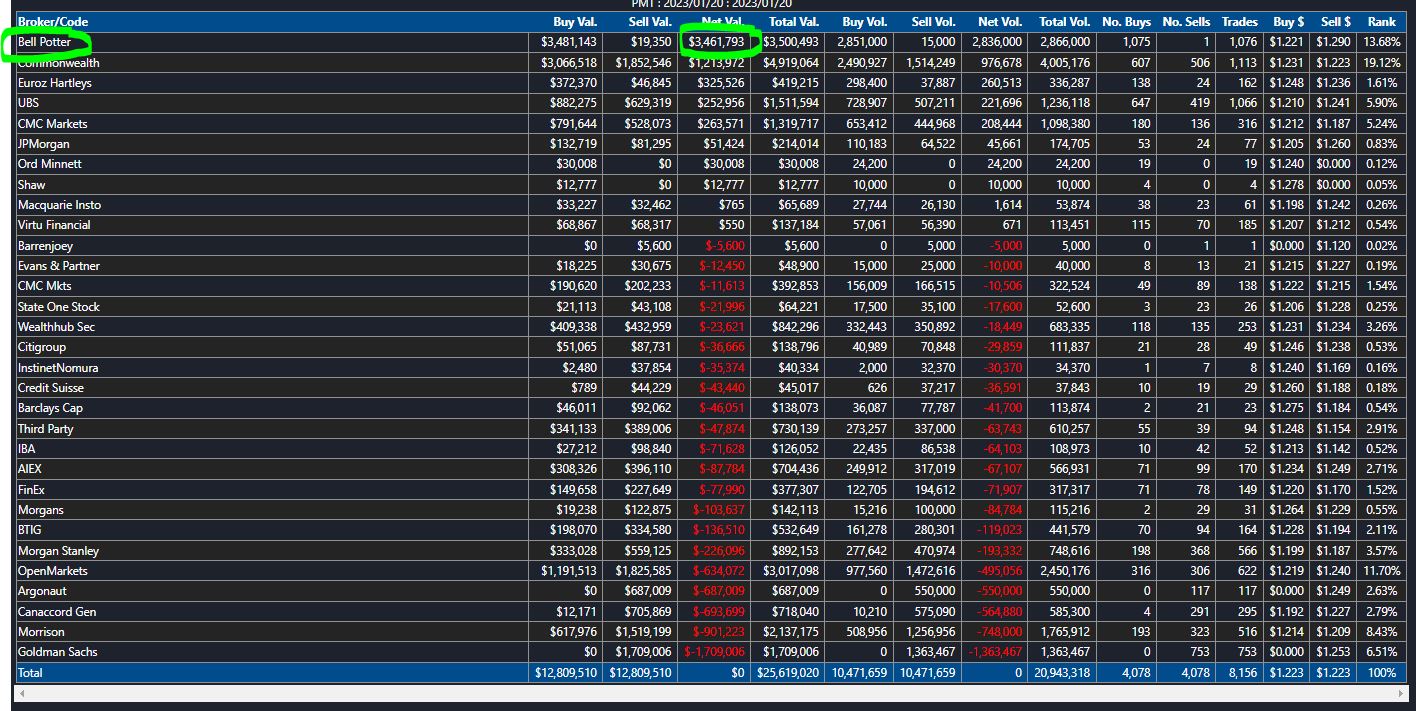Select the Third Party broker name
1416x711 pixels.
coord(46,429)
